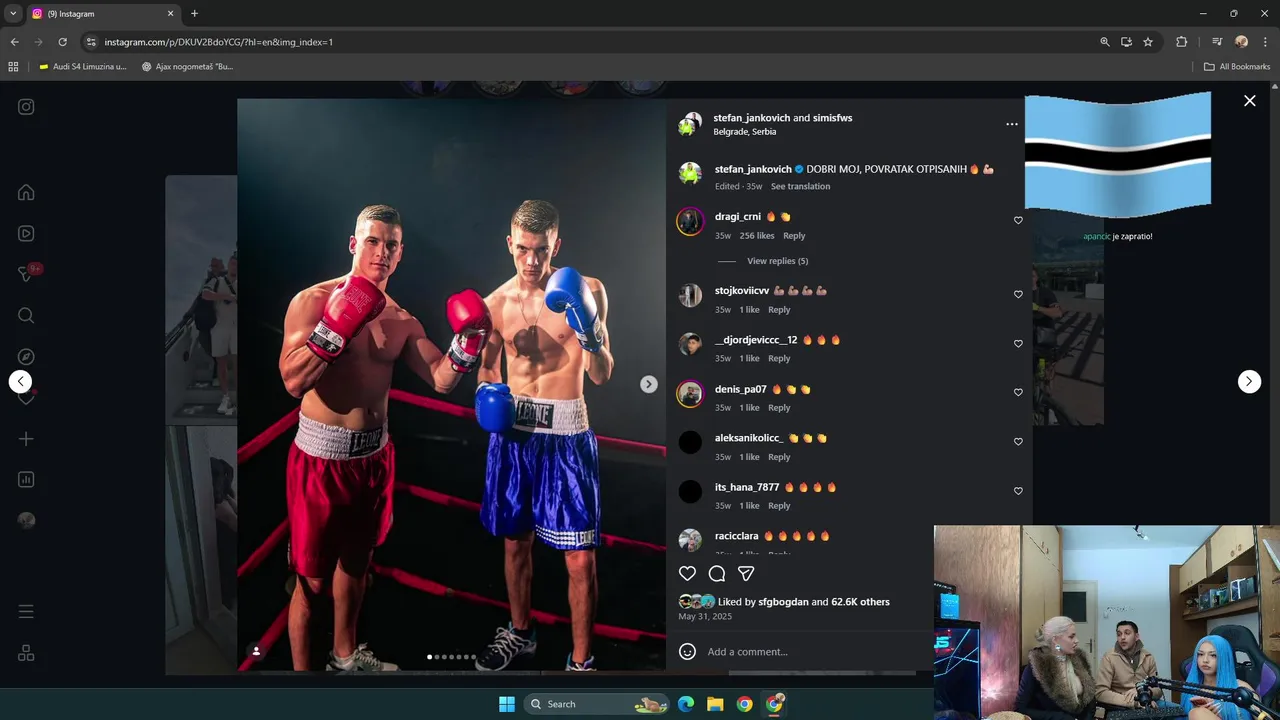The image size is (1280, 720).
Task: Open sfgbogdan profile in liked-by line
Action: [783, 602]
